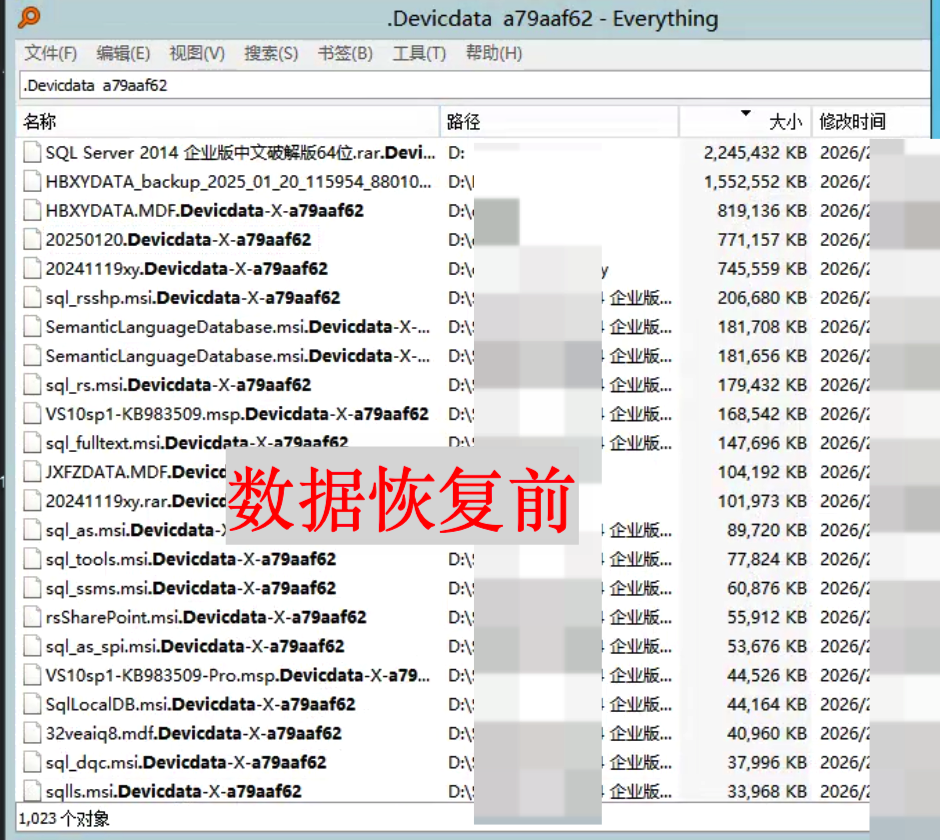Click the Everything magnifier app icon
Screen dimensions: 940x840
pos(28,17)
